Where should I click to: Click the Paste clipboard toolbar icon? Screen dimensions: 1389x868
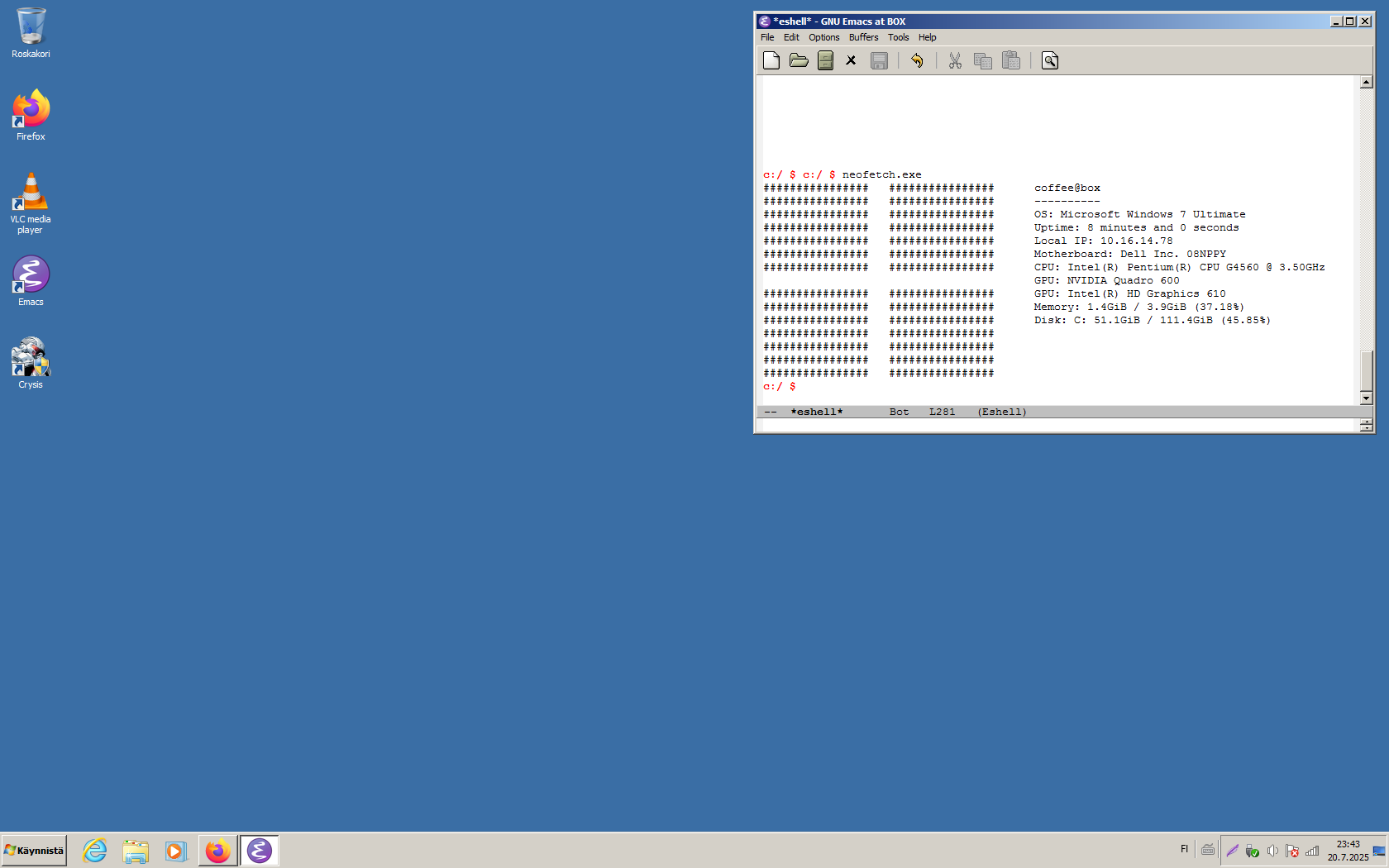[1011, 60]
